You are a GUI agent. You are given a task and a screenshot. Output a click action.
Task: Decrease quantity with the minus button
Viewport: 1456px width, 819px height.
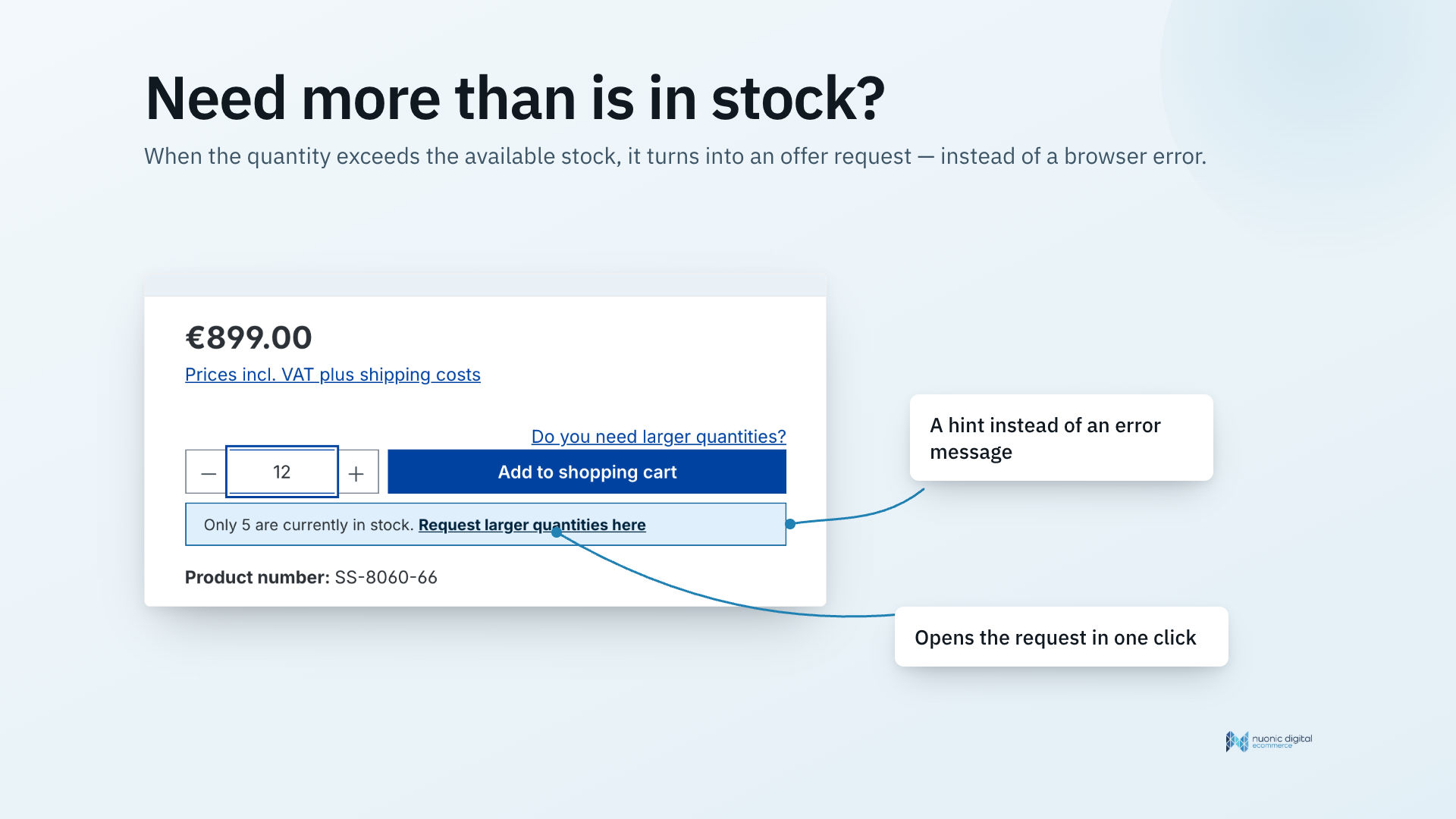[206, 472]
